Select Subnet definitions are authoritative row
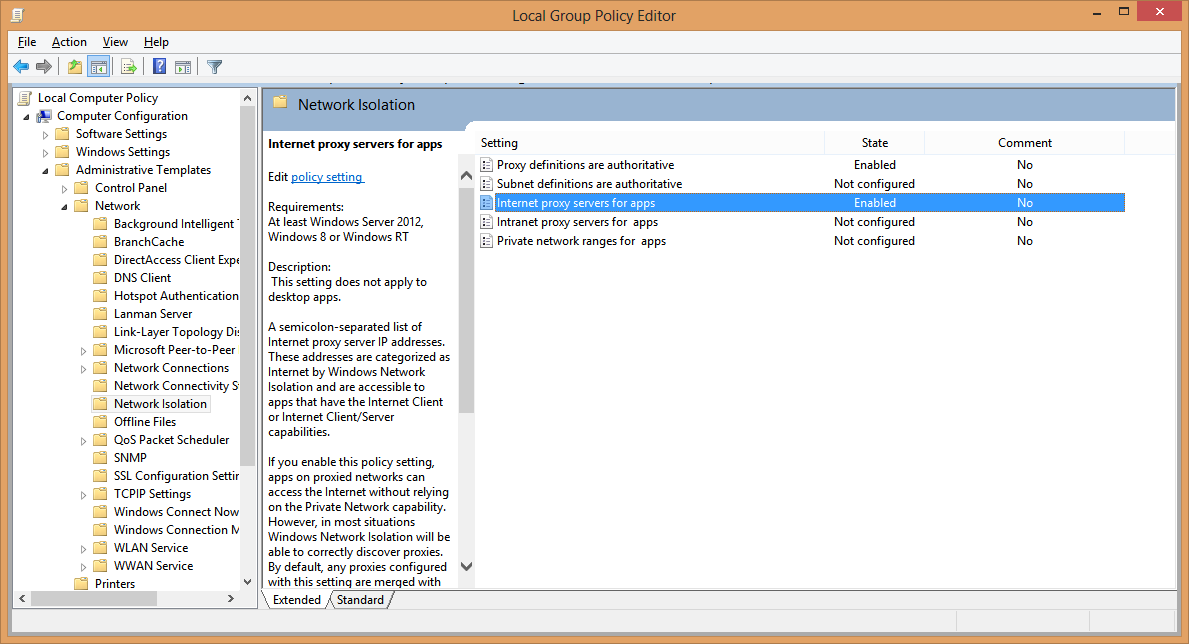 [x=802, y=184]
